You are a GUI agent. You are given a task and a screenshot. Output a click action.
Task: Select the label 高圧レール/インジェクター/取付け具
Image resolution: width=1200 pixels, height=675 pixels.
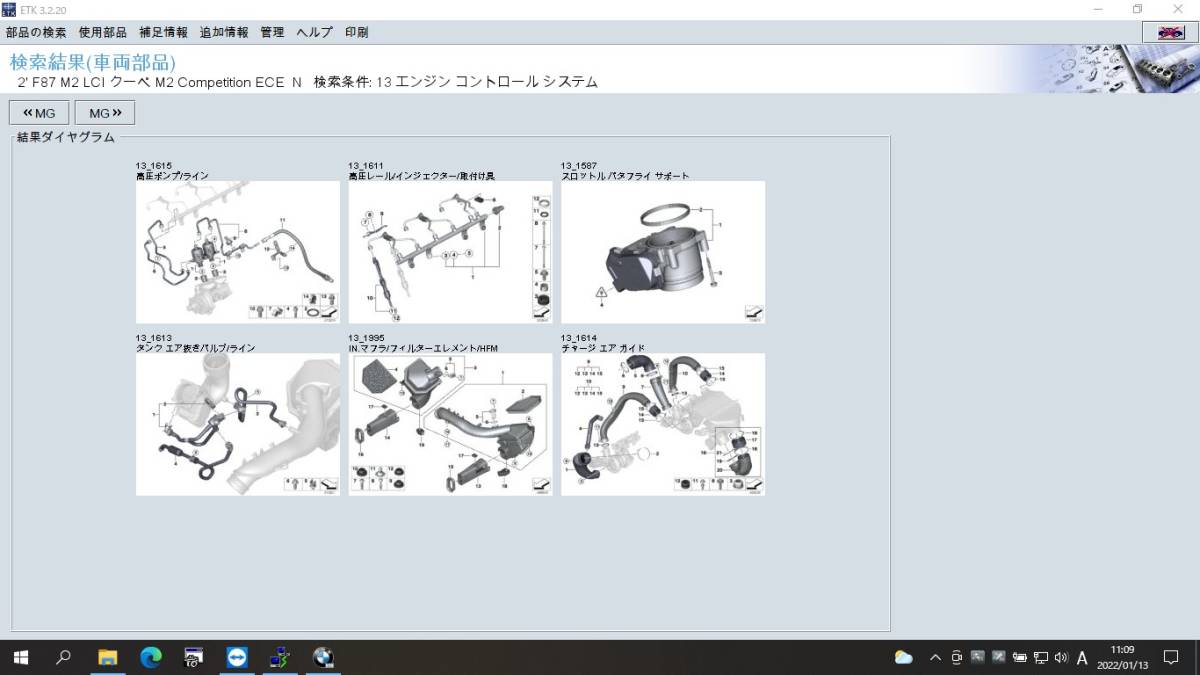pyautogui.click(x=421, y=176)
